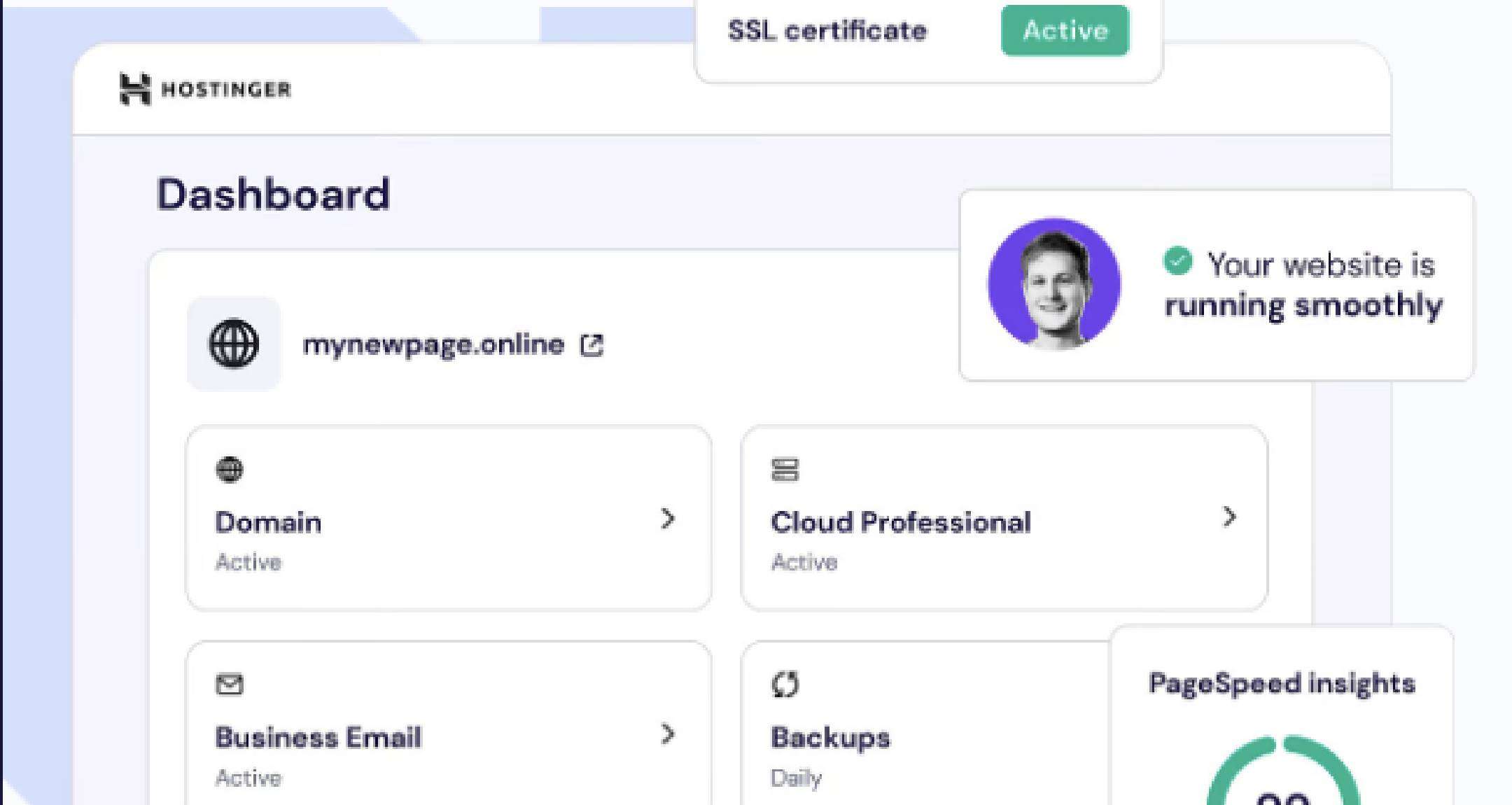Select the Dashboard heading
1512x805 pixels.
(273, 194)
